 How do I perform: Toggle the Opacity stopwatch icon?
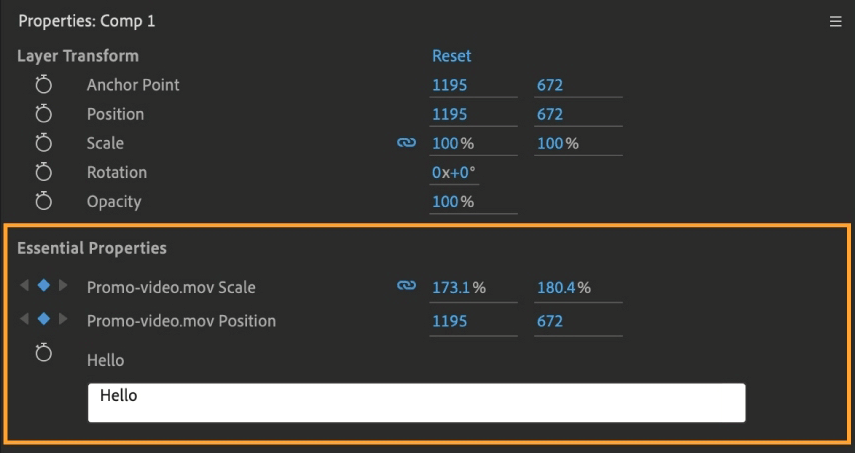[43, 201]
